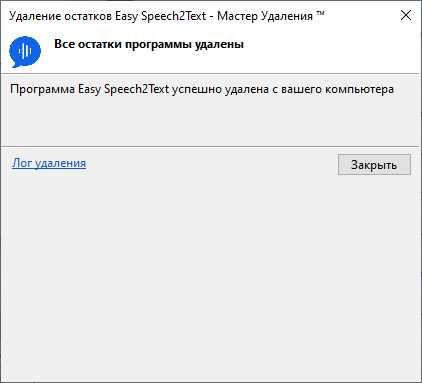This screenshot has width=422, height=383.
Task: Click the separator line above "Лог удаления"
Action: pos(210,146)
